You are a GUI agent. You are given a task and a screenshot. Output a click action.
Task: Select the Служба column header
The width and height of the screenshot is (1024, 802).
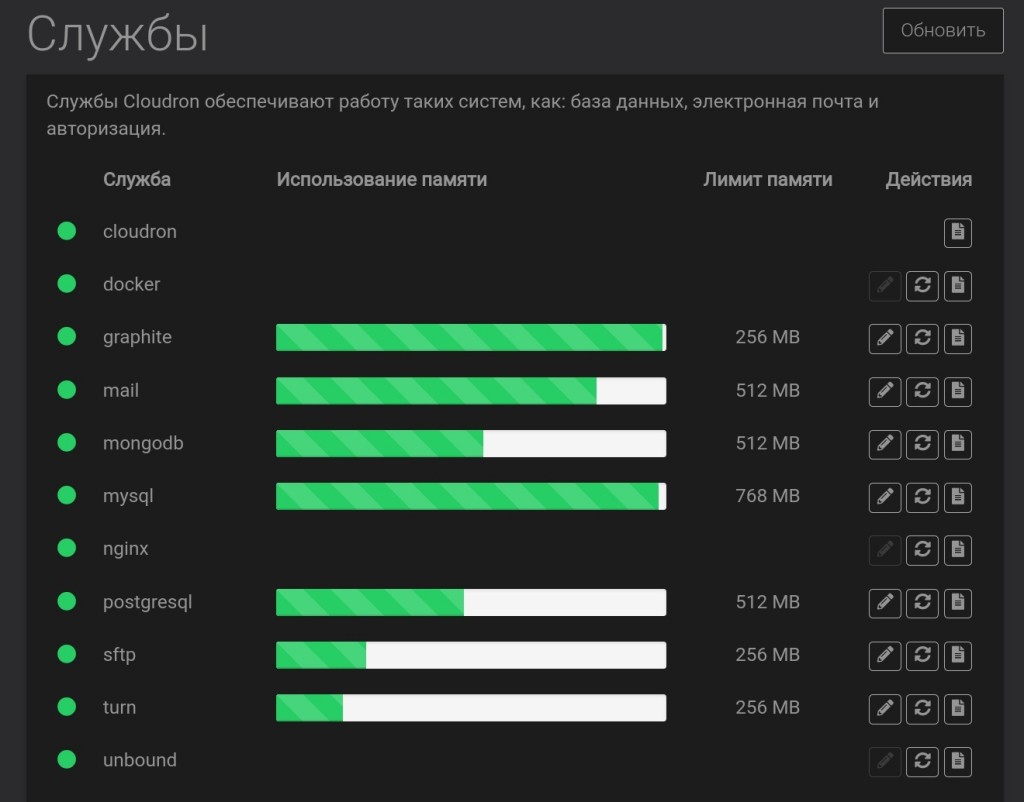136,180
